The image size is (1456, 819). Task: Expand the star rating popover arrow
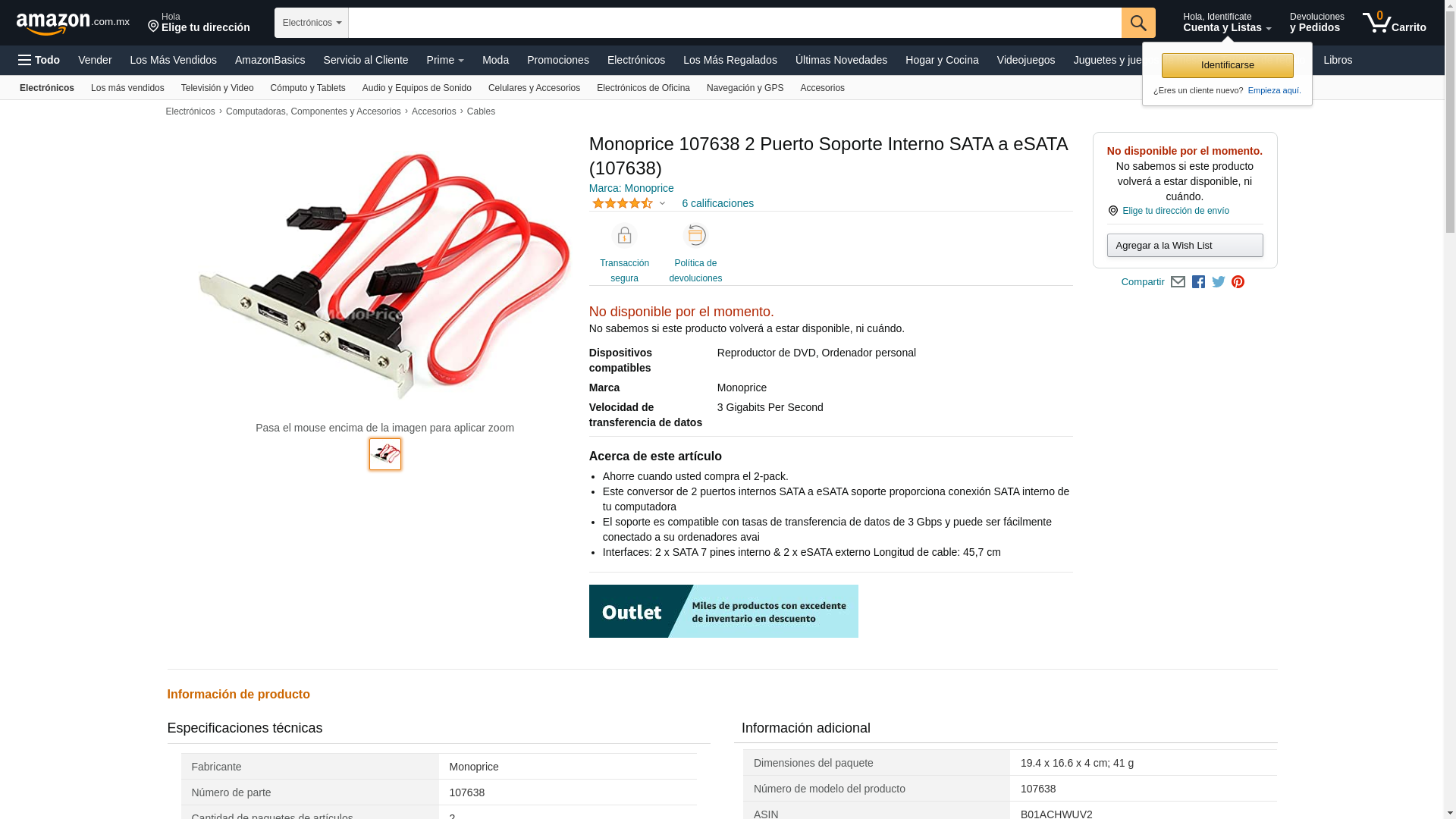662,203
